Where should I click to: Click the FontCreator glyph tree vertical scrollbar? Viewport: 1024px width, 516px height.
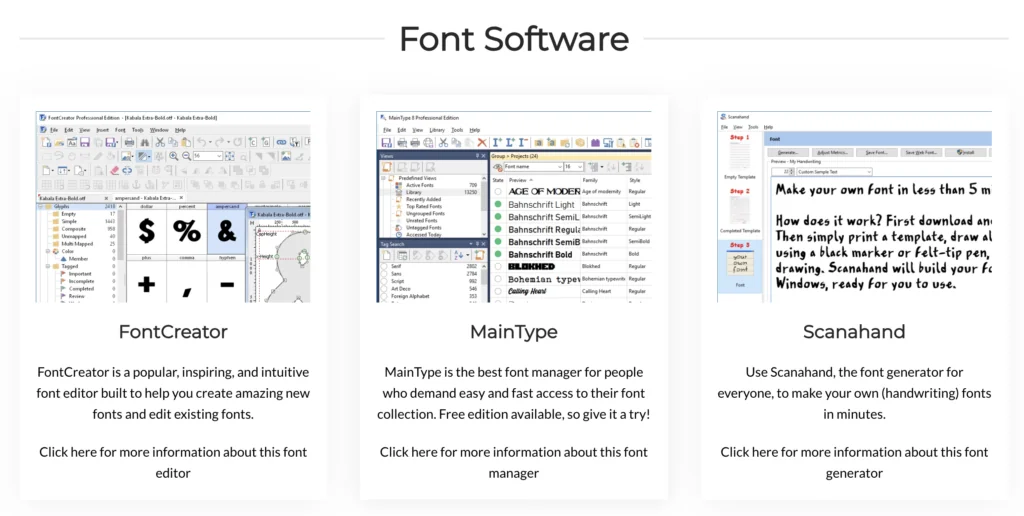tap(121, 253)
